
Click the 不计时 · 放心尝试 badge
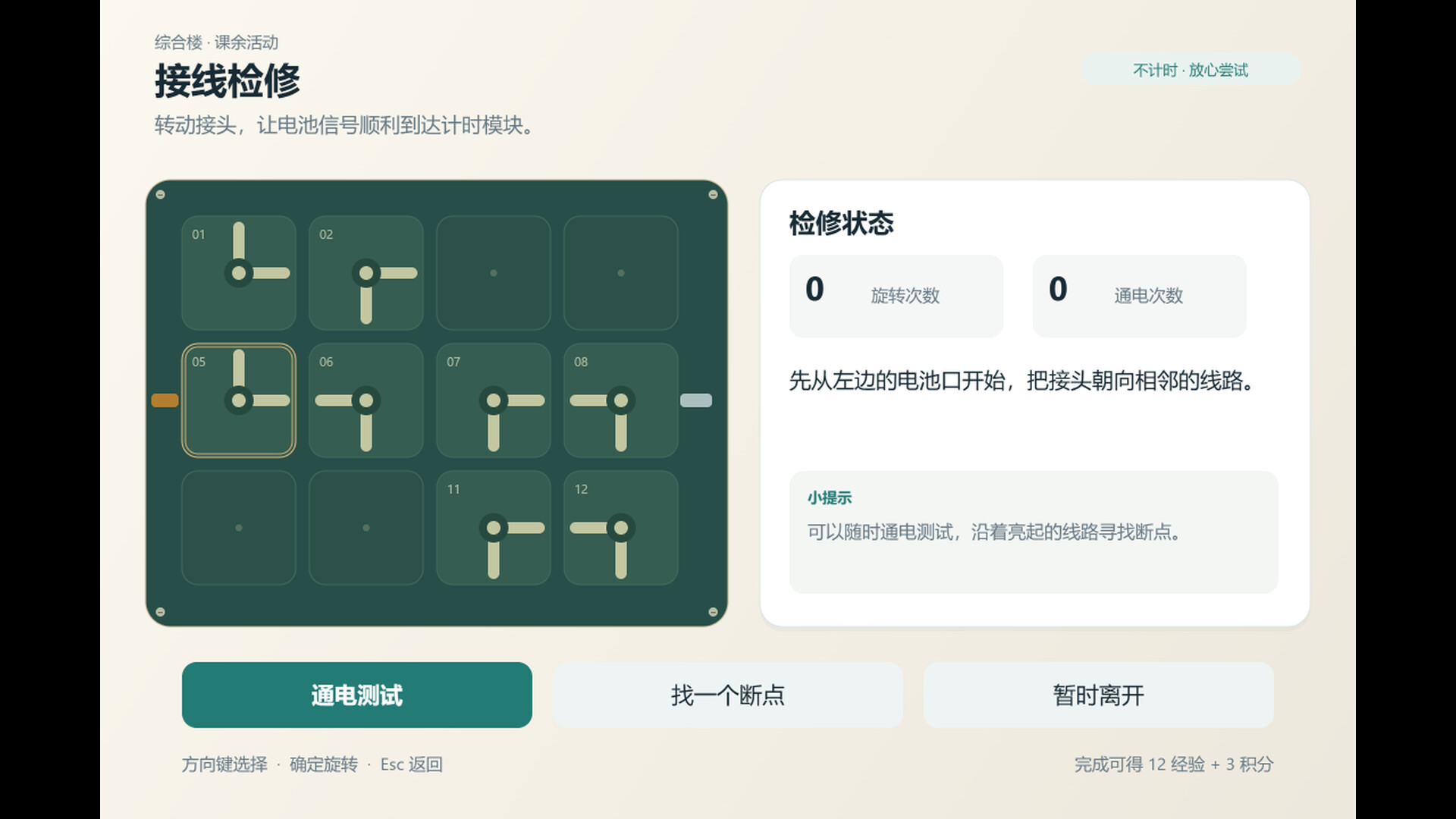1191,70
